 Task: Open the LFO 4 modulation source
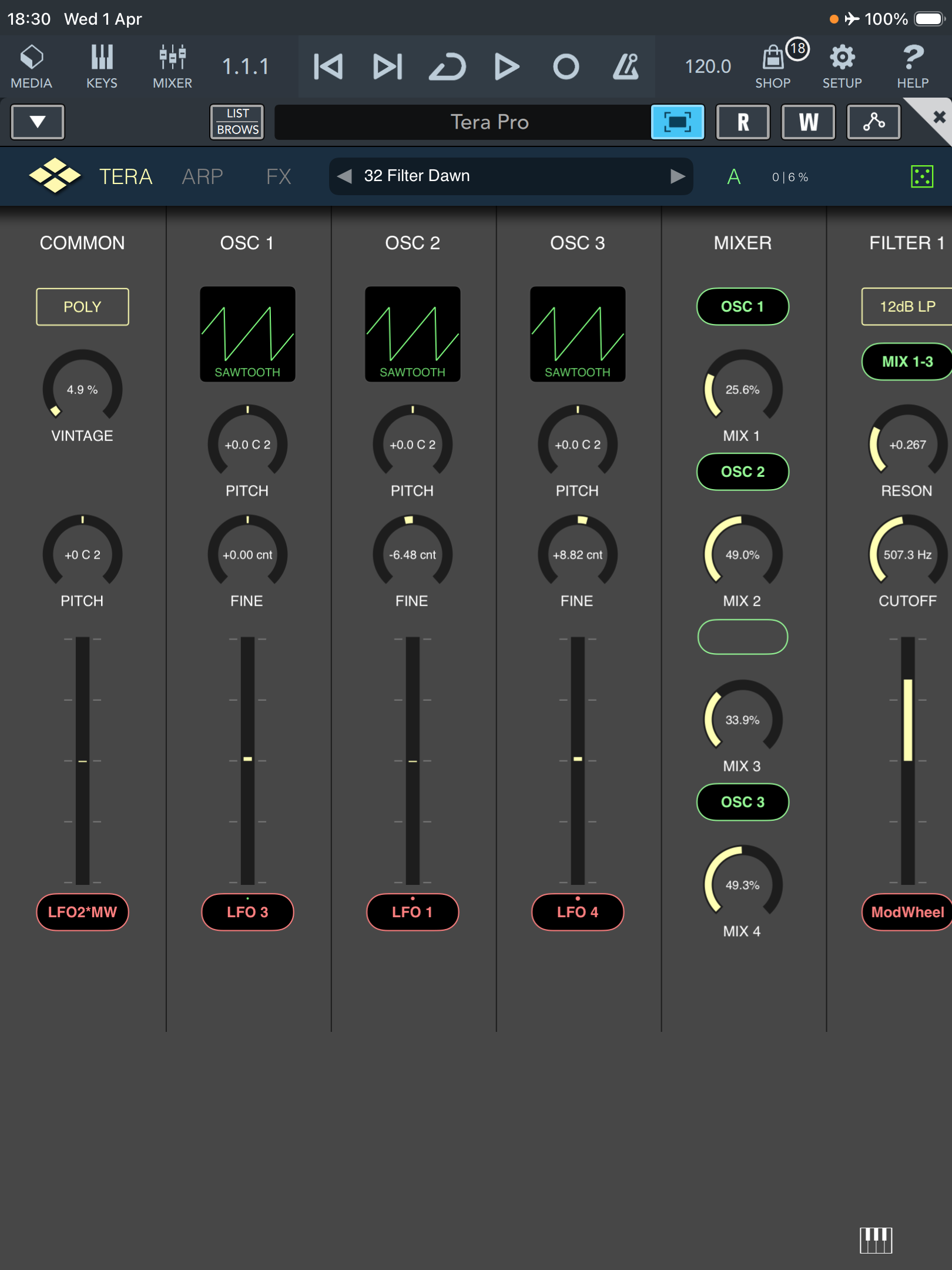(578, 912)
